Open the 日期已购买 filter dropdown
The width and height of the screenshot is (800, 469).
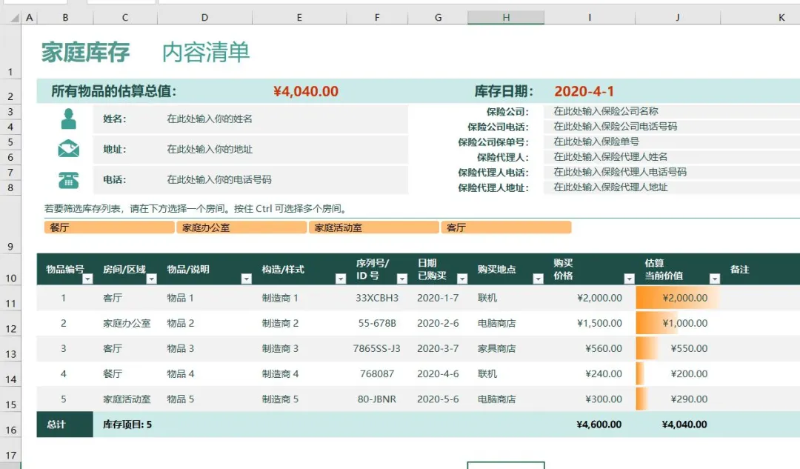click(x=461, y=279)
